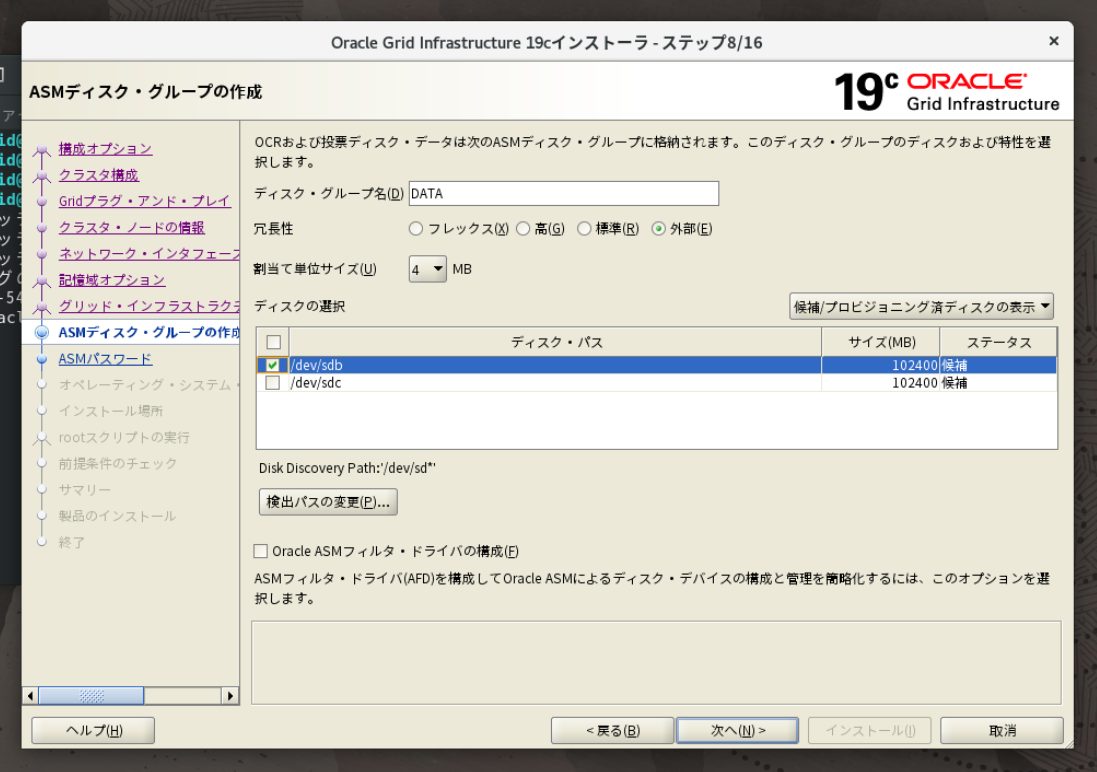Click the disk group name field DATA
This screenshot has height=772, width=1097.
click(x=563, y=194)
